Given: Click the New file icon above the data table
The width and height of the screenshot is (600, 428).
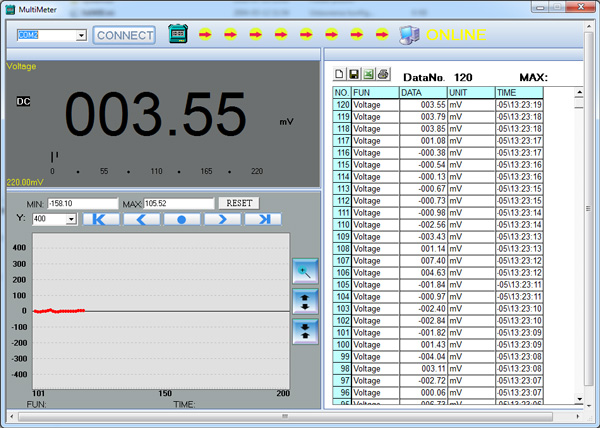Looking at the screenshot, I should [339, 75].
